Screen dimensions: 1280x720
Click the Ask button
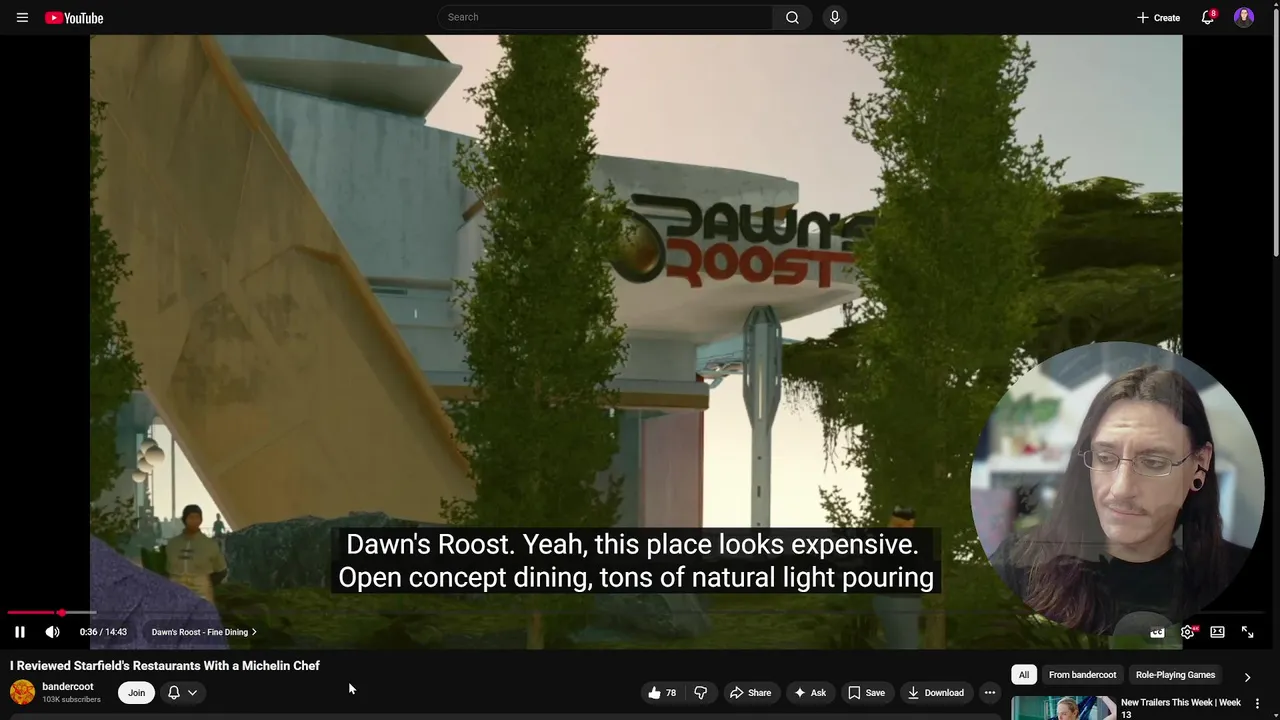[810, 692]
